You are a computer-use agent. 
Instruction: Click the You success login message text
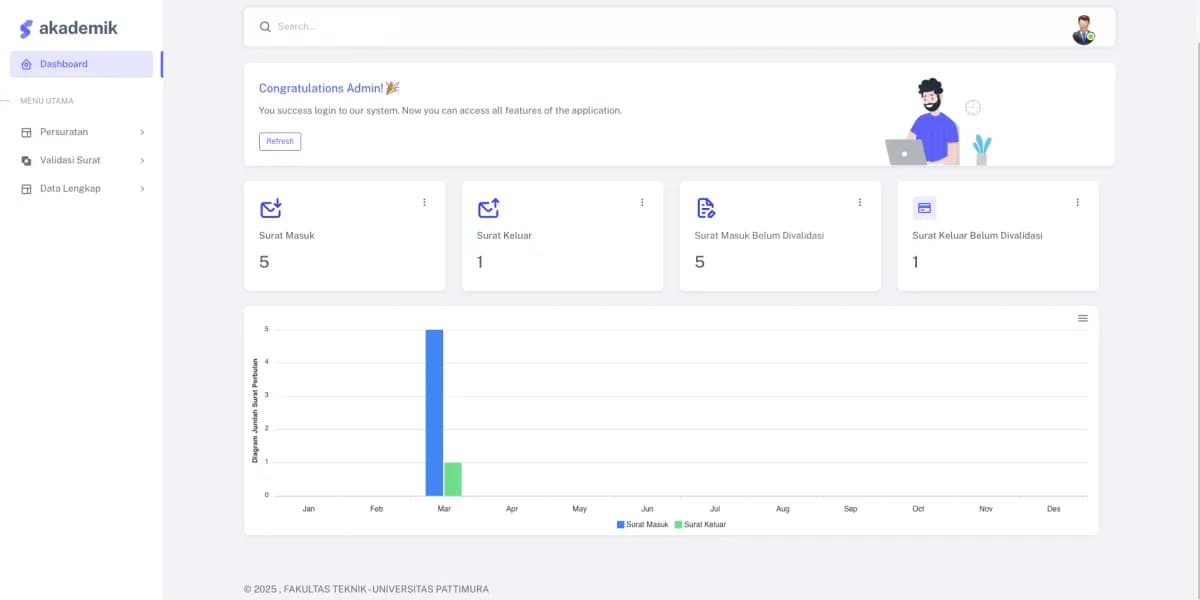click(x=440, y=110)
